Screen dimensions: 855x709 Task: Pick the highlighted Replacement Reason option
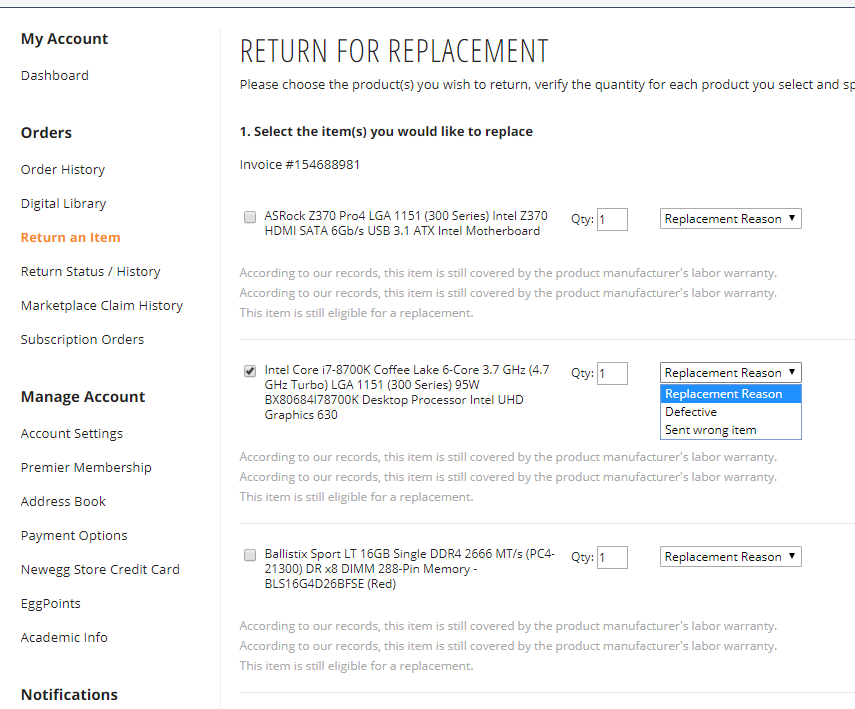point(724,394)
